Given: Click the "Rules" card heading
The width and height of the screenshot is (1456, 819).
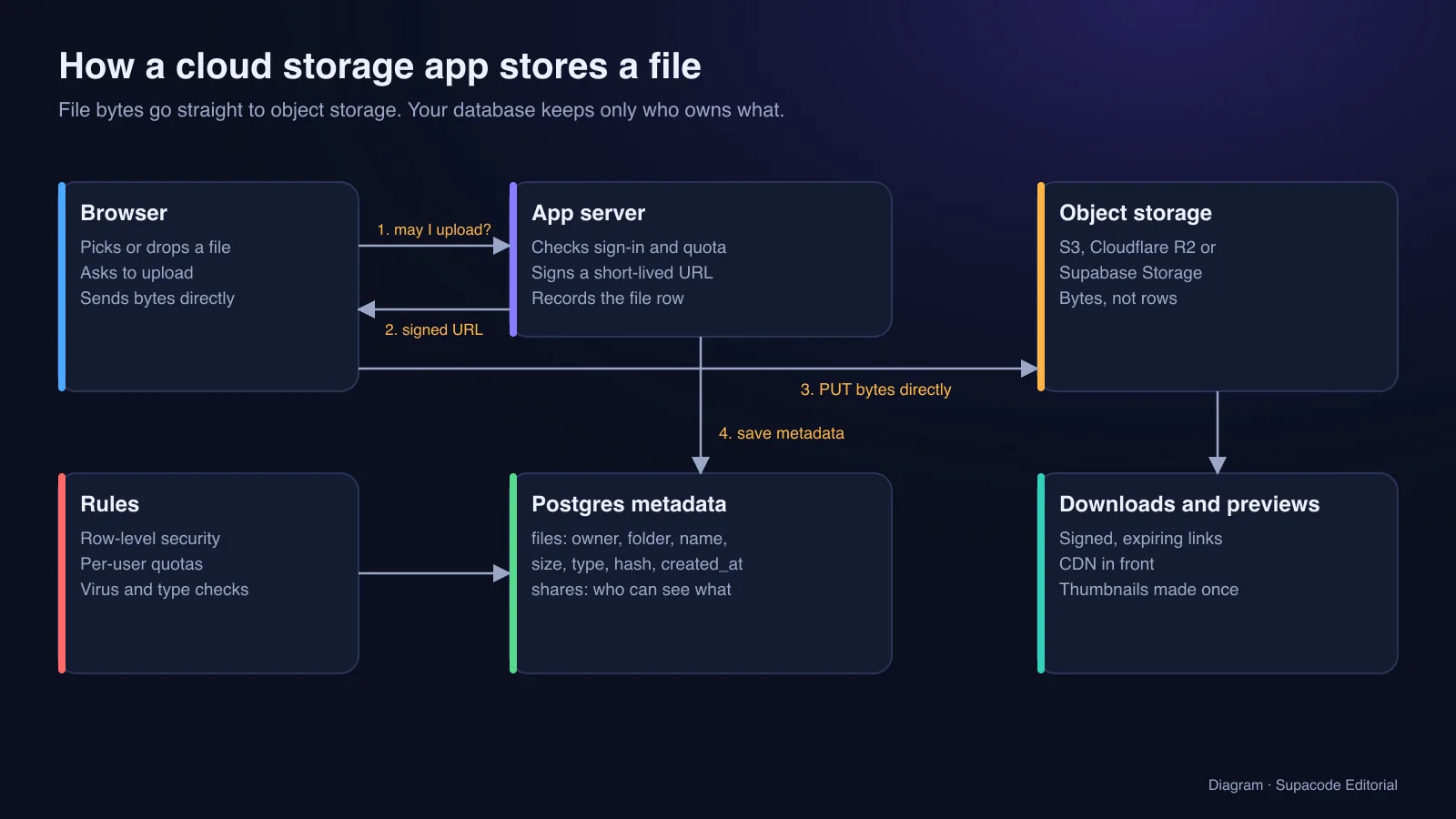Looking at the screenshot, I should coord(109,504).
